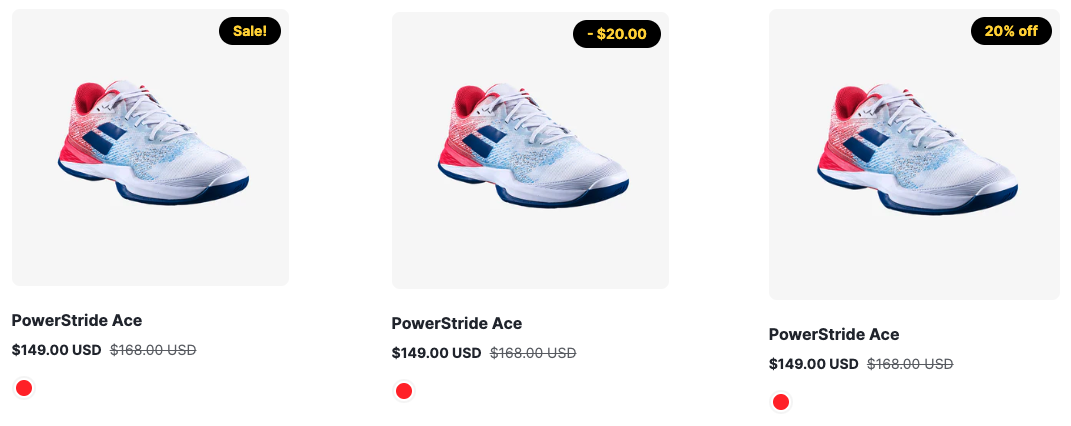Screen dimensions: 1071x426
Task: Open the PowerStride Ace title in the "Sale!" card
Action: (76, 320)
